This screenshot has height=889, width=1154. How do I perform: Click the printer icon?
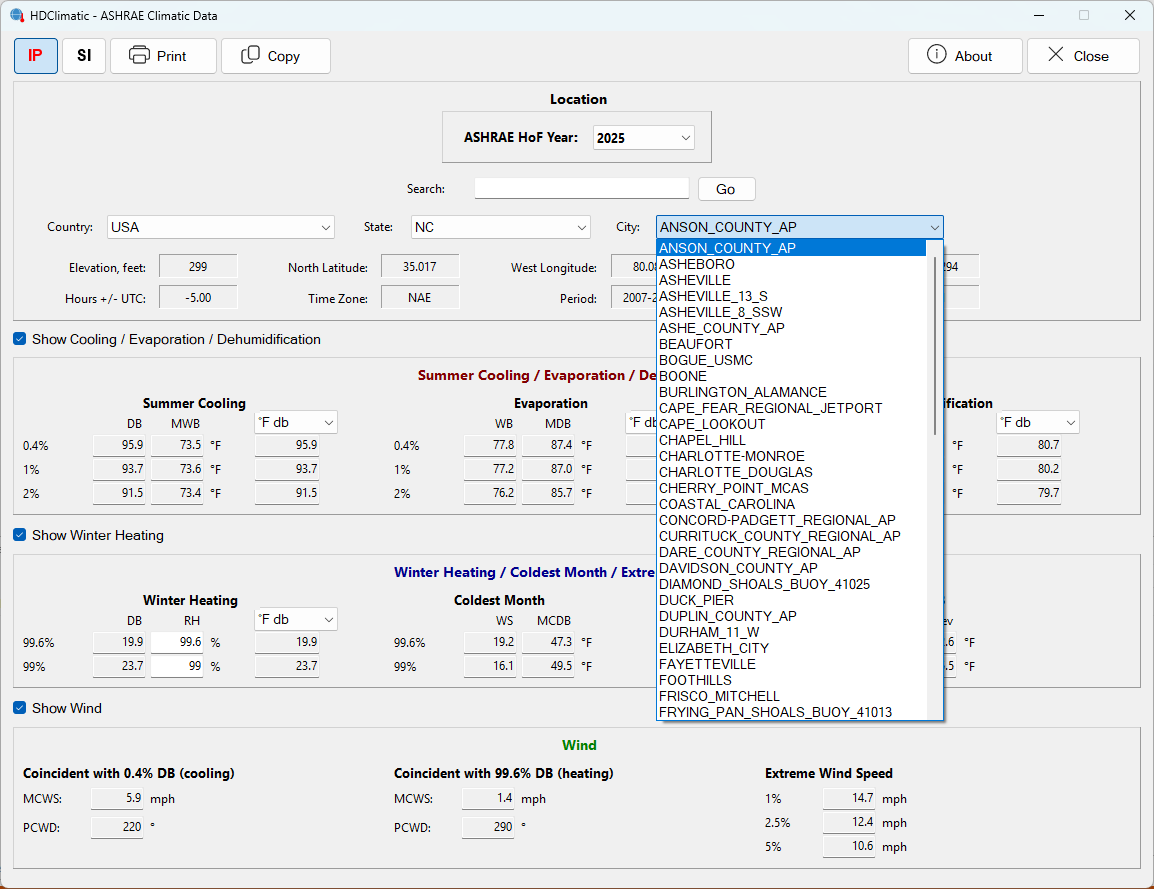point(139,55)
